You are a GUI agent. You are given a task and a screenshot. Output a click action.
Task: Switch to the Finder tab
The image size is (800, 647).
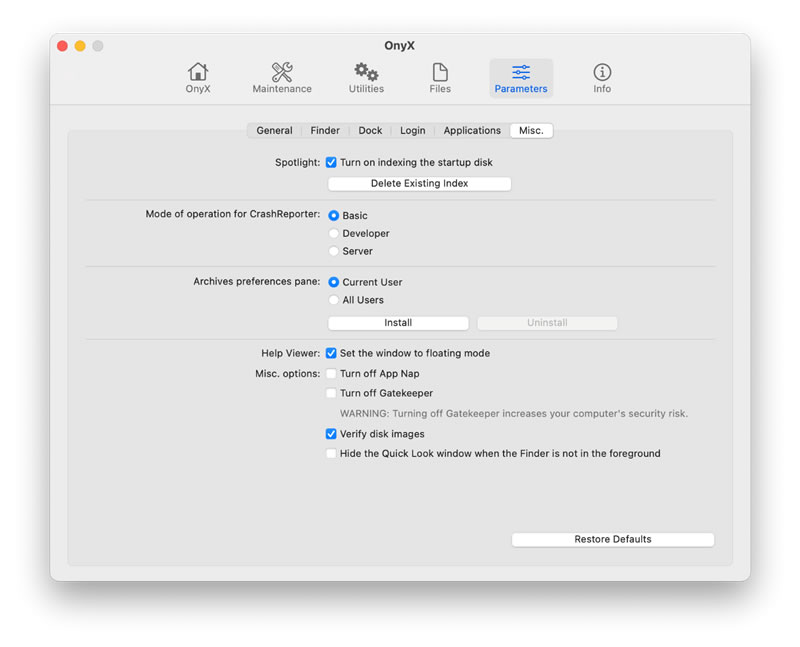pos(324,131)
